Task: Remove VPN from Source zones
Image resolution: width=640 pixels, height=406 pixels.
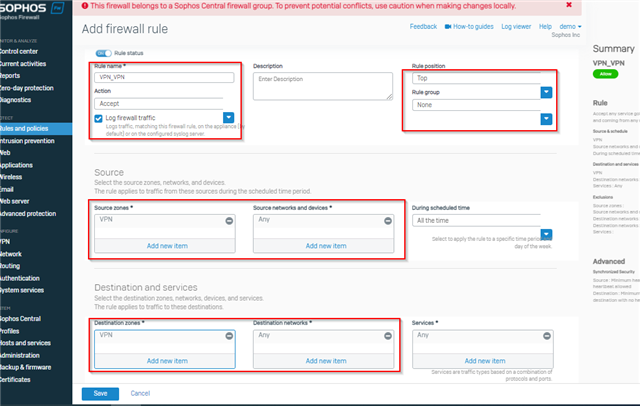Action: click(x=229, y=221)
